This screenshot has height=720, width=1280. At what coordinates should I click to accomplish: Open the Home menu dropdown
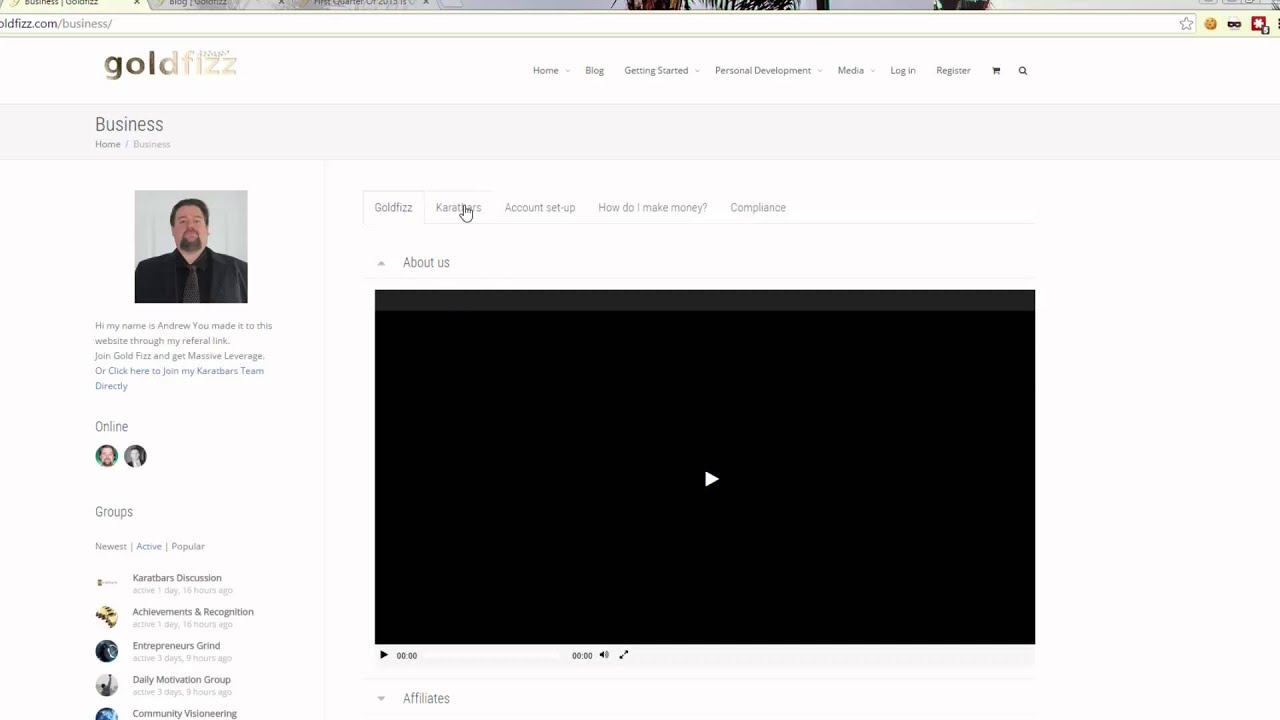(551, 71)
